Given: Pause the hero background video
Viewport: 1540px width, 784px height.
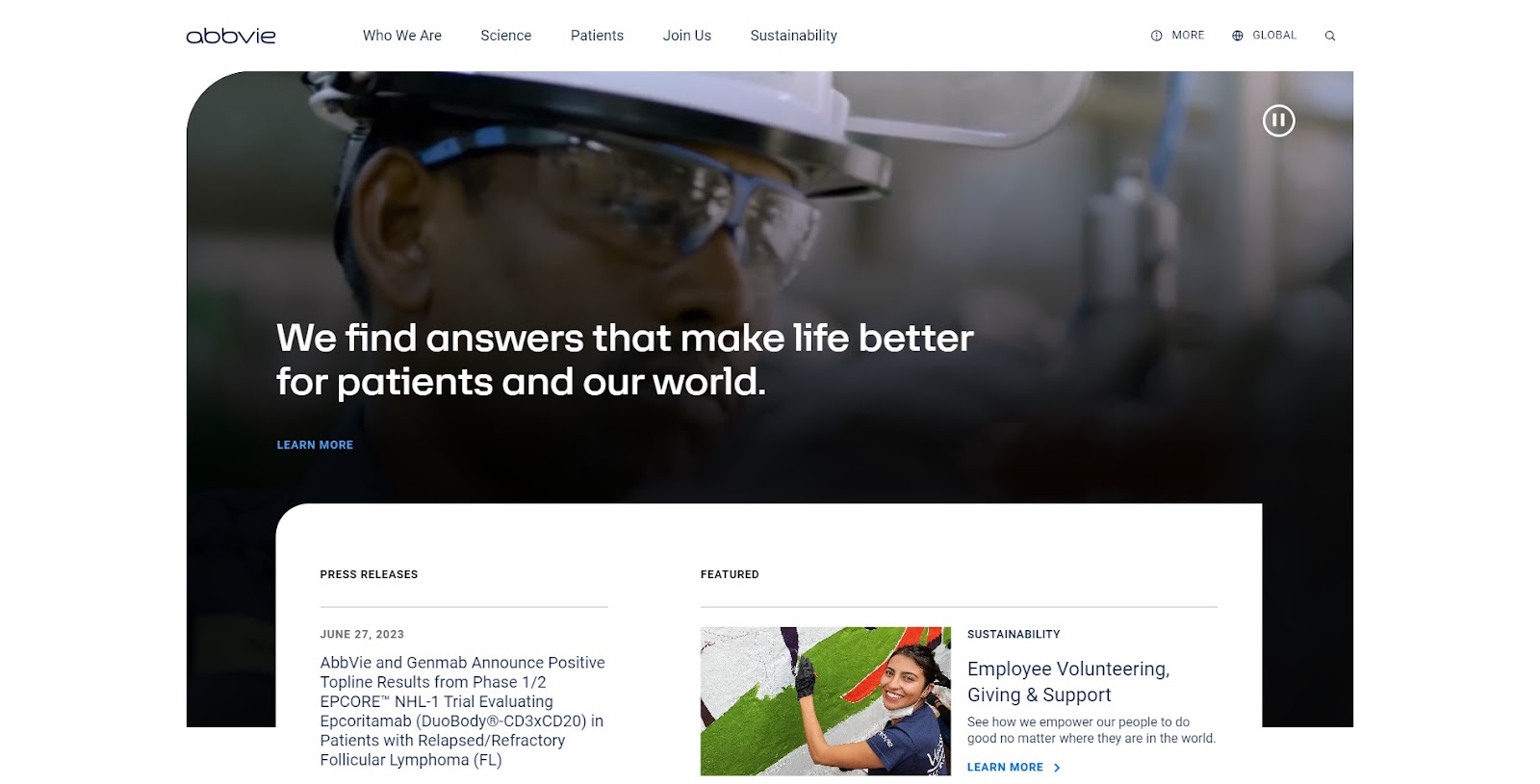Looking at the screenshot, I should (1278, 120).
